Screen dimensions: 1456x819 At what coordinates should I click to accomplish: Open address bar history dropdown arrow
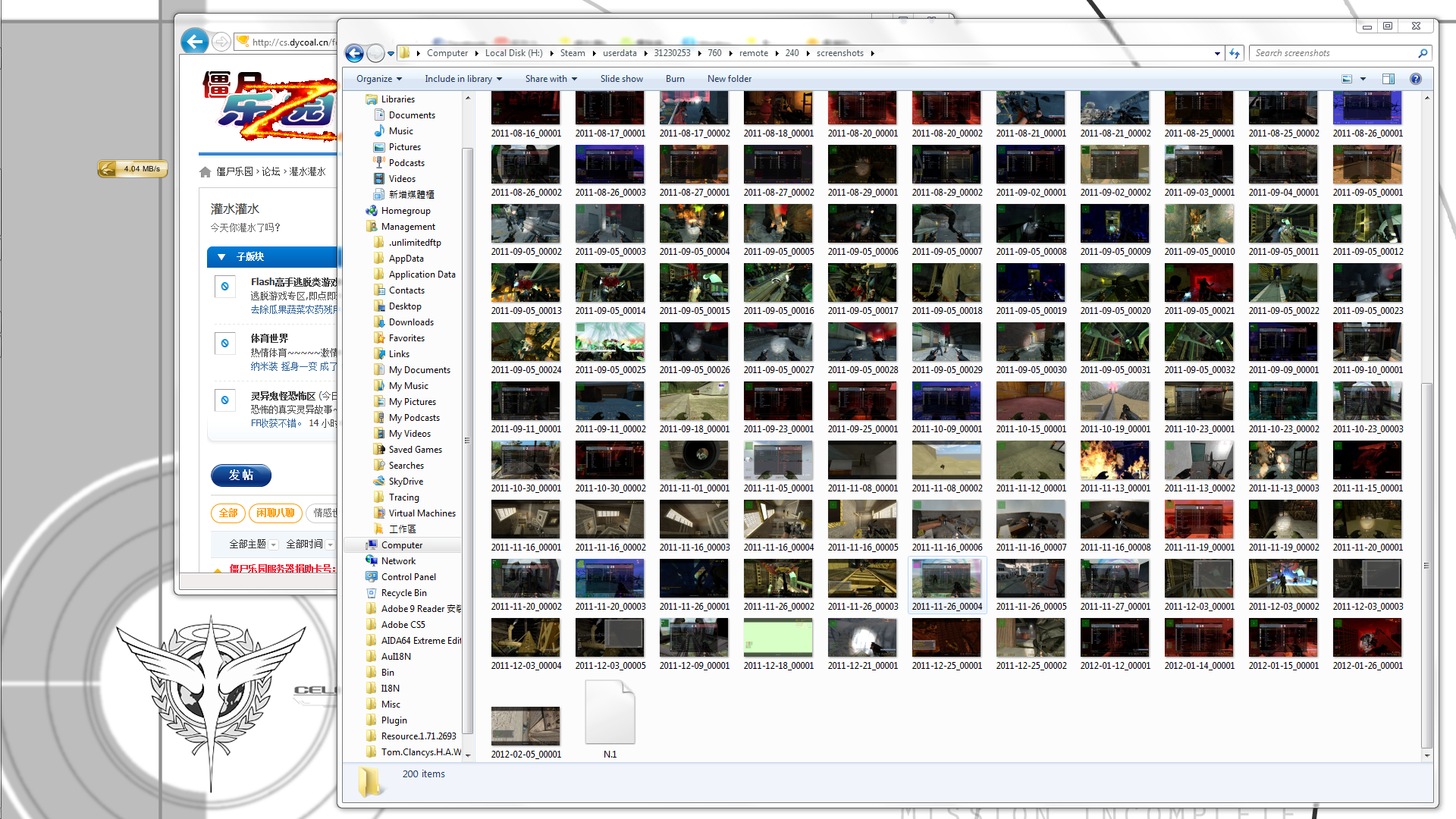point(1217,53)
